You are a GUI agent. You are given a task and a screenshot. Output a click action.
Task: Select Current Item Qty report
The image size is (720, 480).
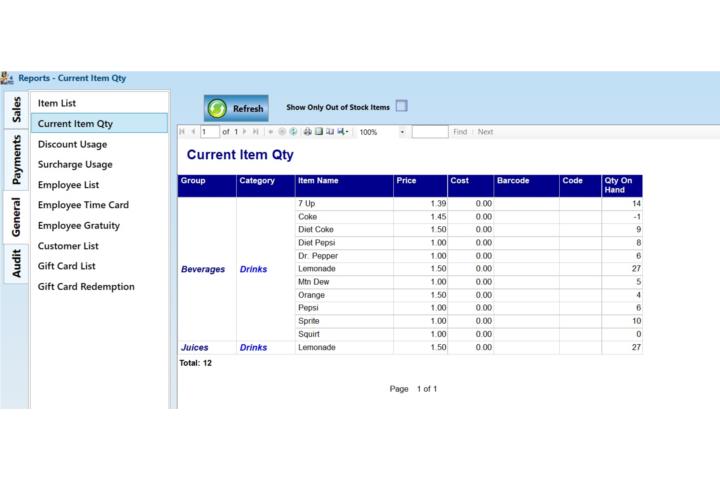99,124
